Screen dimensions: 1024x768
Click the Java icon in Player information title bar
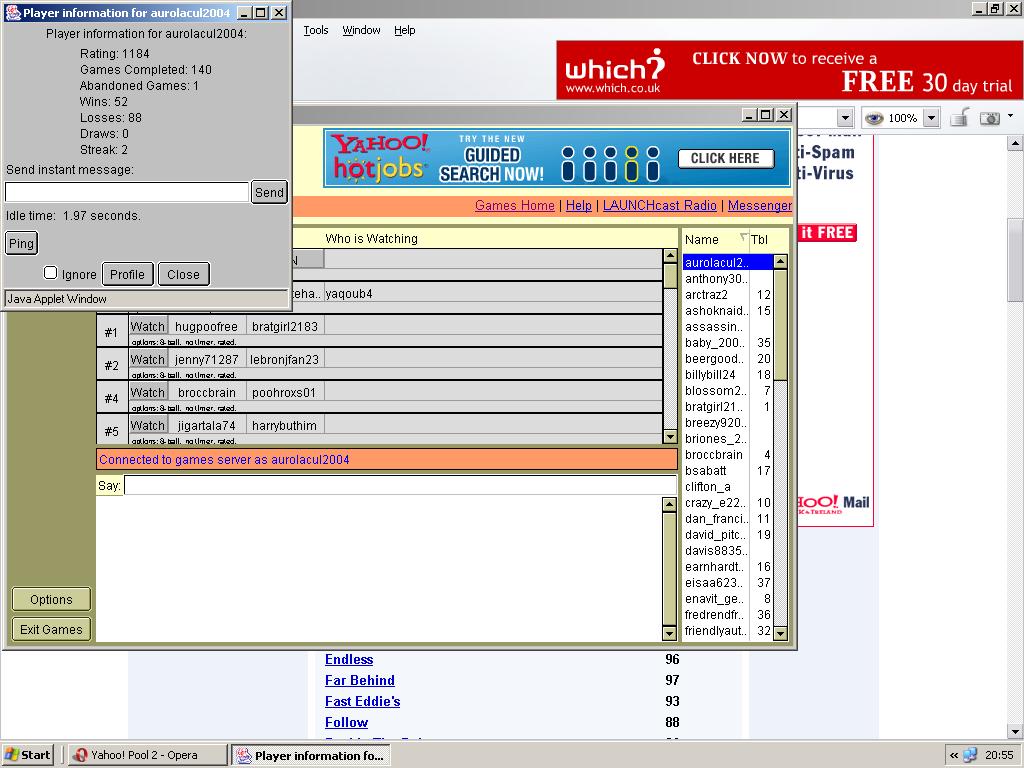(12, 13)
